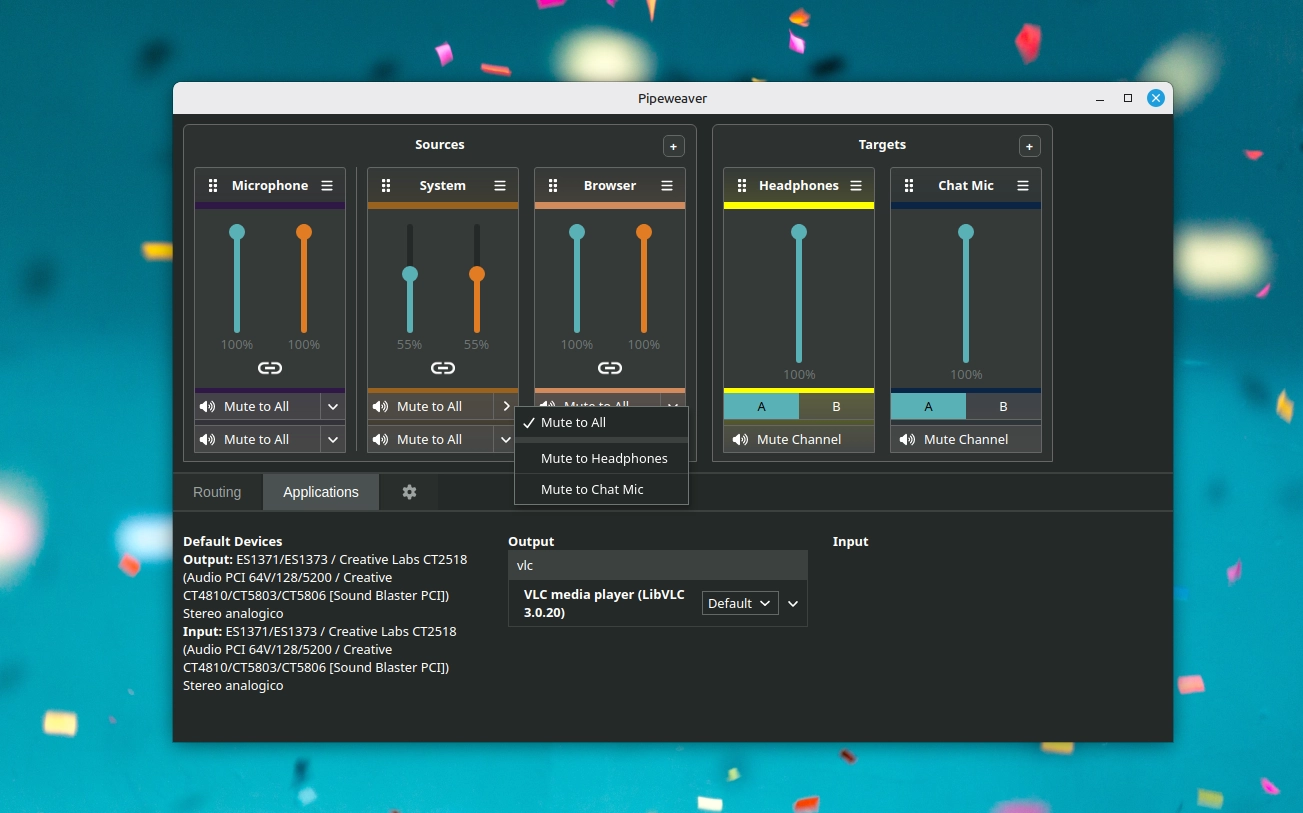Click the Microphone drag handle icon
The height and width of the screenshot is (813, 1303).
coord(213,186)
